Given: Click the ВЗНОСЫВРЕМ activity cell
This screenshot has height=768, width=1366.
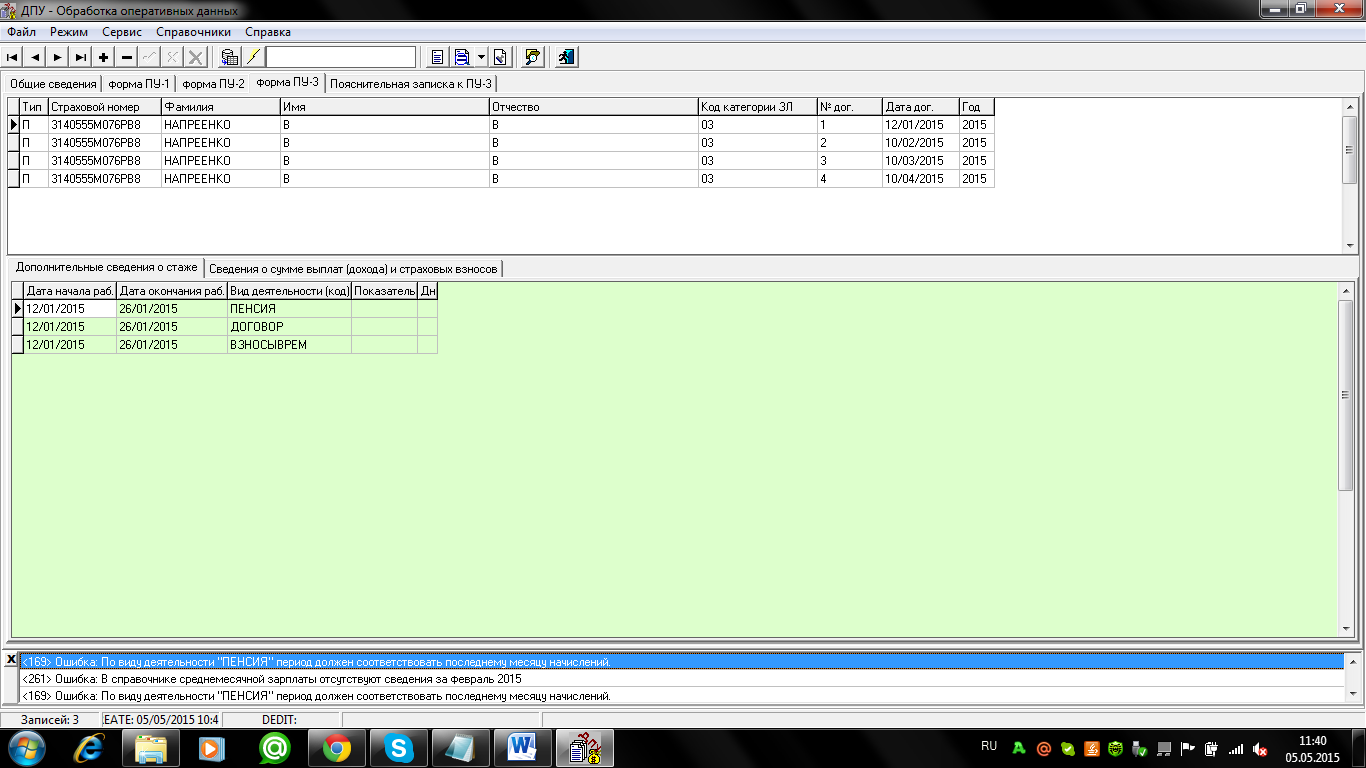Looking at the screenshot, I should click(289, 345).
